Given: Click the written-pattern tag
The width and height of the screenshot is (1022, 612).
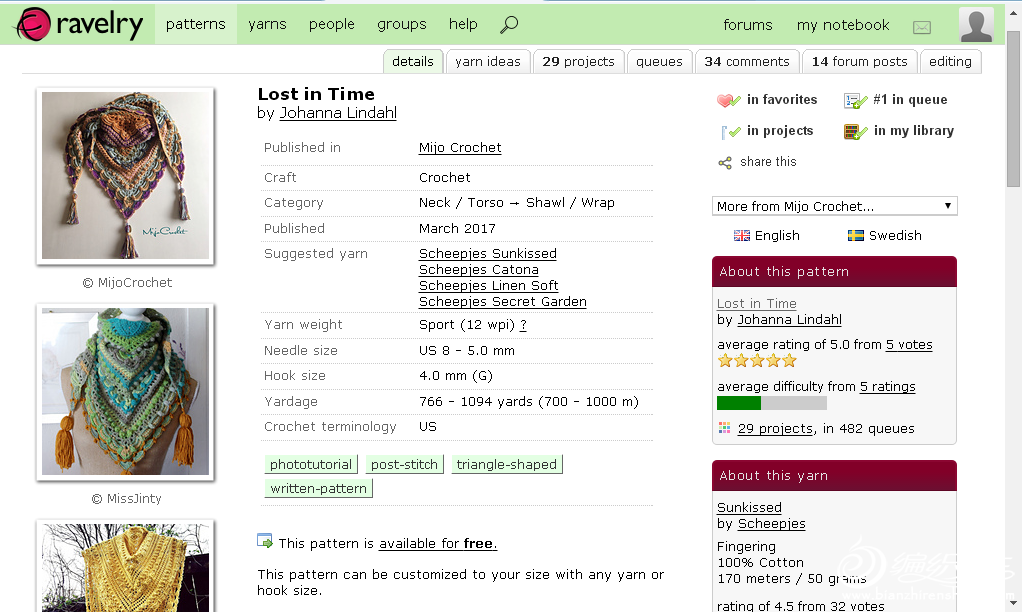Looking at the screenshot, I should click(318, 488).
